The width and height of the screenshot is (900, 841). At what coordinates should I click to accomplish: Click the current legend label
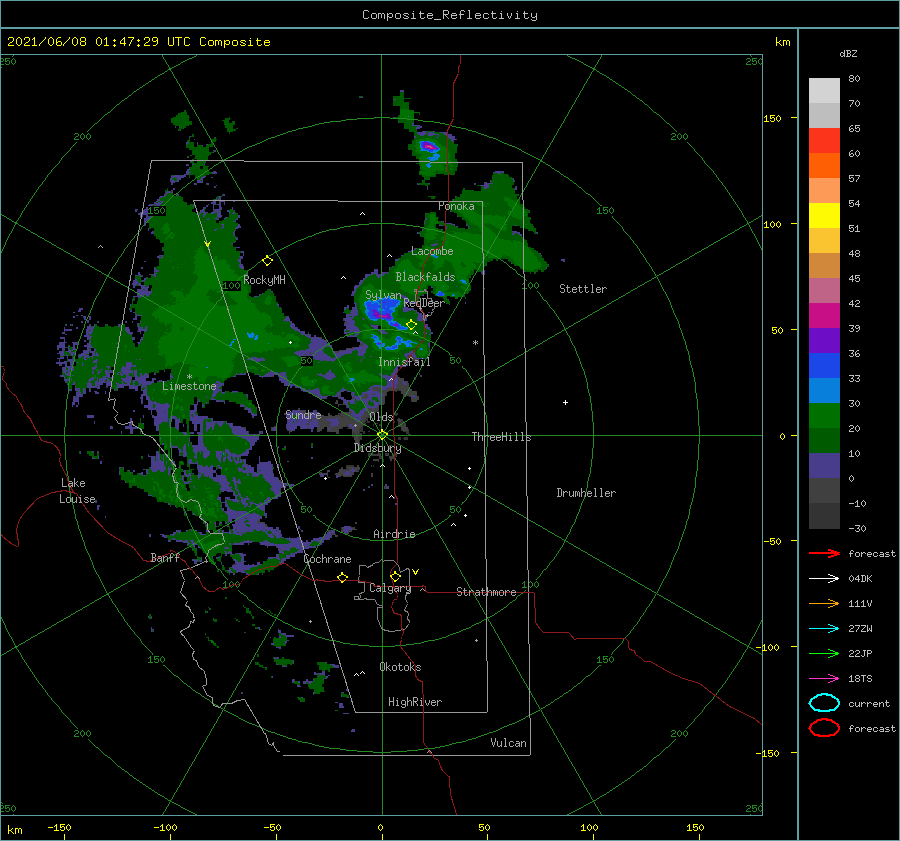[x=869, y=703]
